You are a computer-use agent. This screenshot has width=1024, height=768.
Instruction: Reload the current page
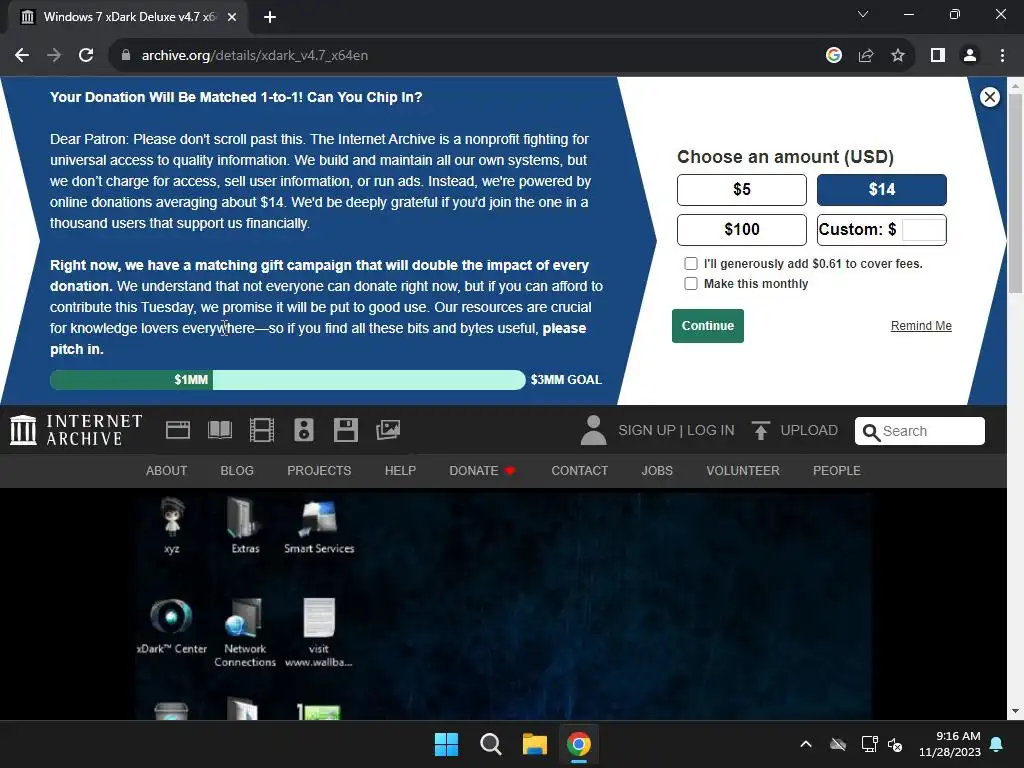click(86, 56)
